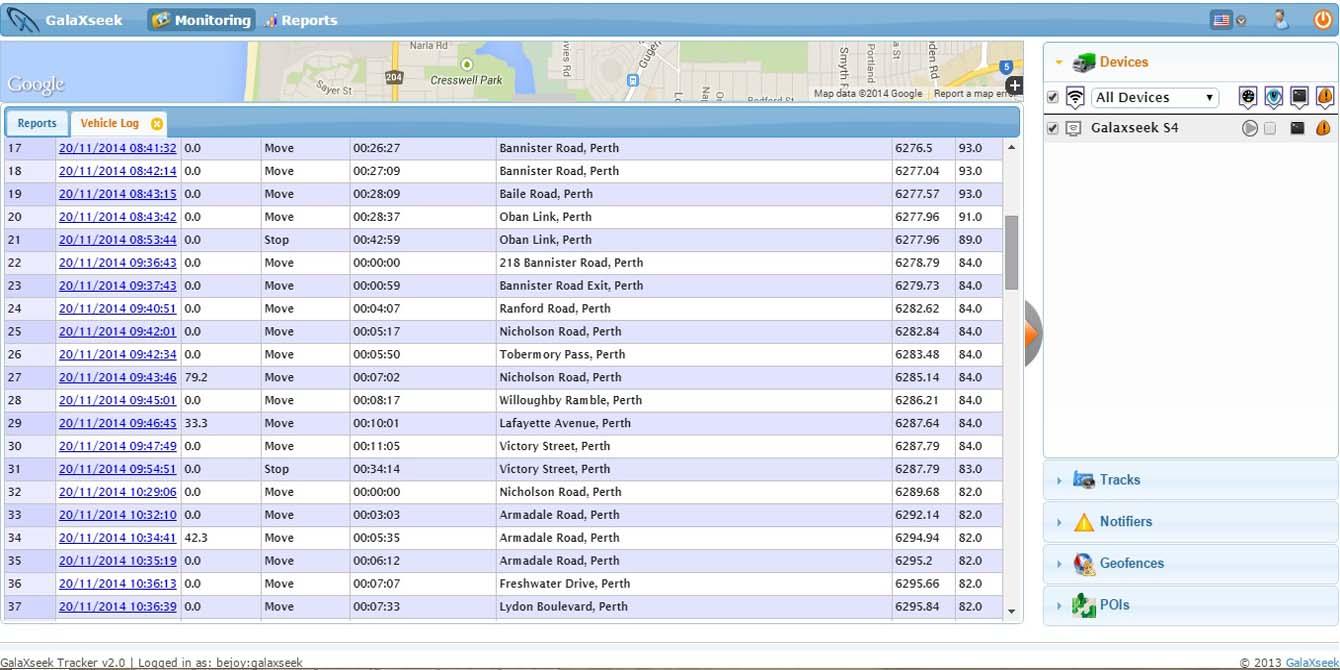Image resolution: width=1340 pixels, height=670 pixels.
Task: Click 'Tobermory Pass, Perth' cell
Action: [x=694, y=355]
